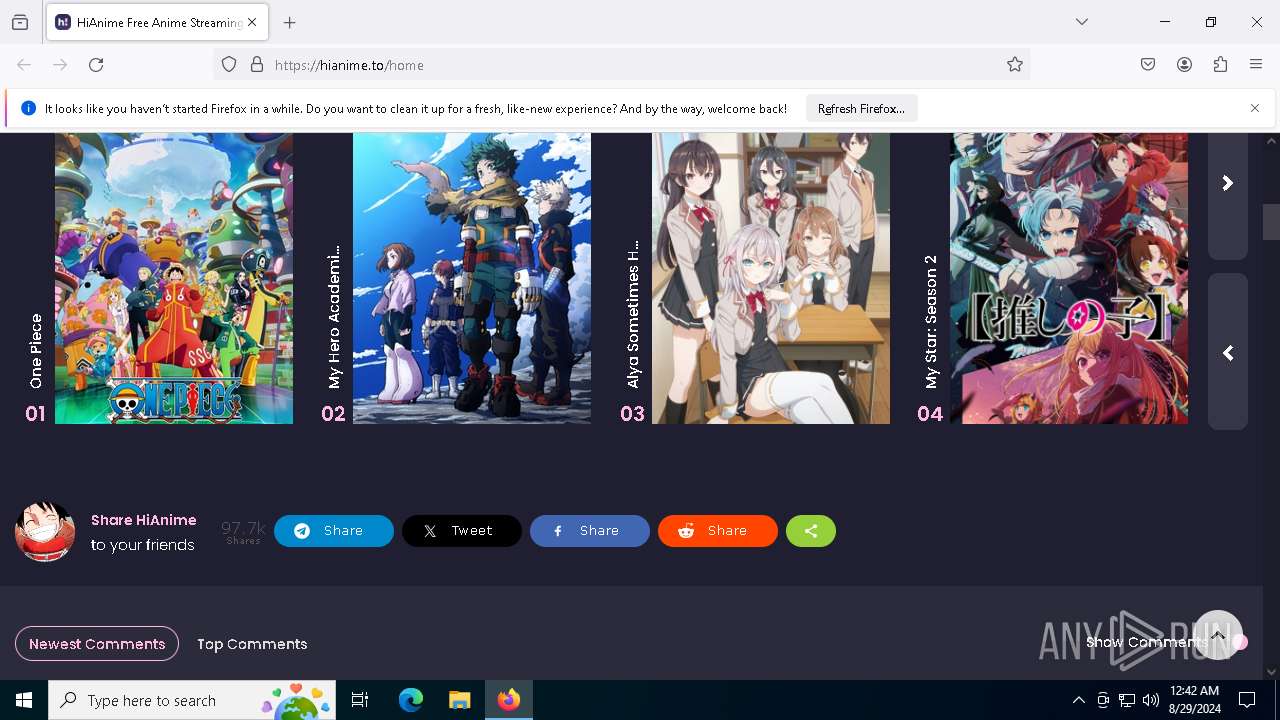Open File Explorer from taskbar
Screen dimensions: 1280x720
[x=459, y=700]
